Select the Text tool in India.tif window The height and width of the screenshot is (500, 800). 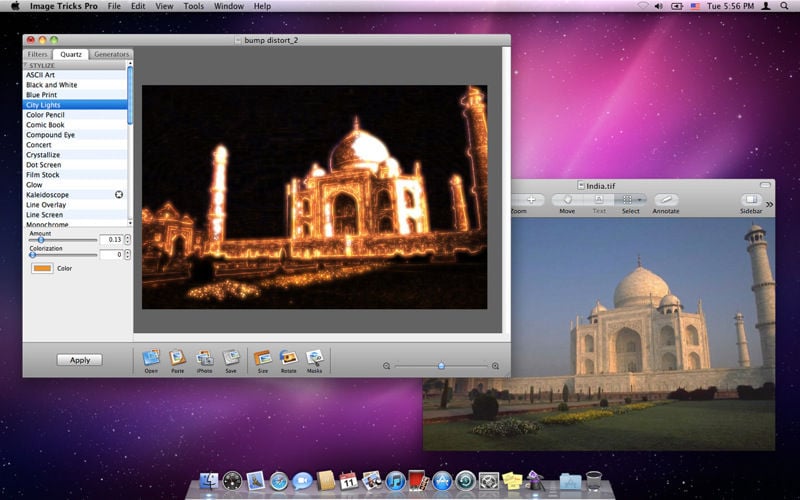(x=599, y=199)
